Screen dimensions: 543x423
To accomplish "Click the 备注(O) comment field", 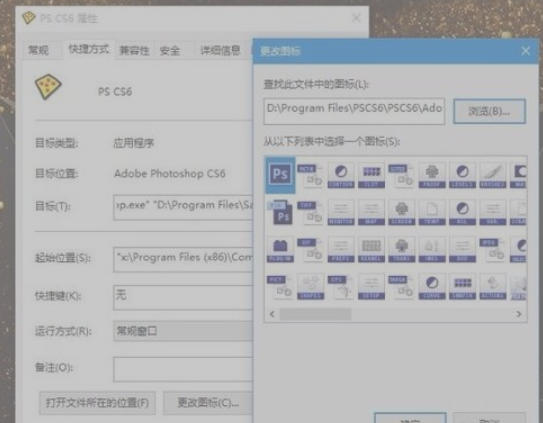I will coord(183,370).
